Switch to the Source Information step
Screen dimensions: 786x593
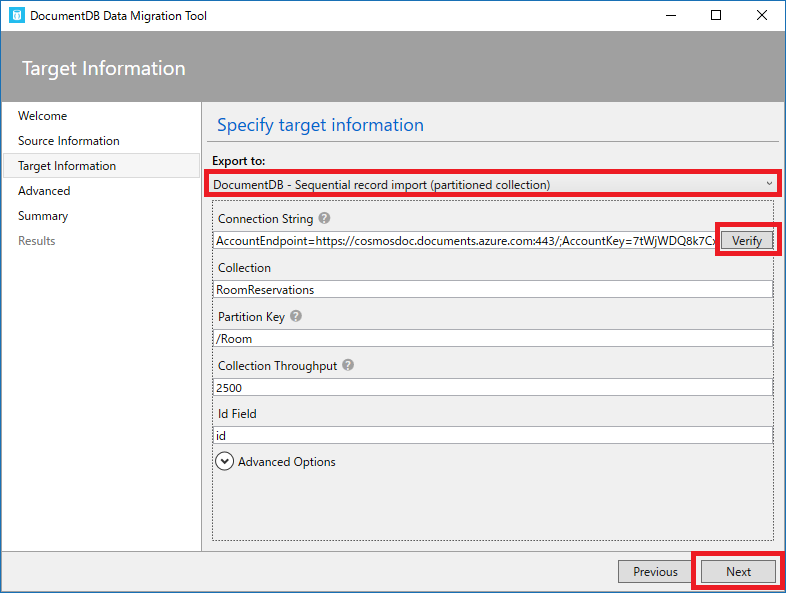click(69, 141)
